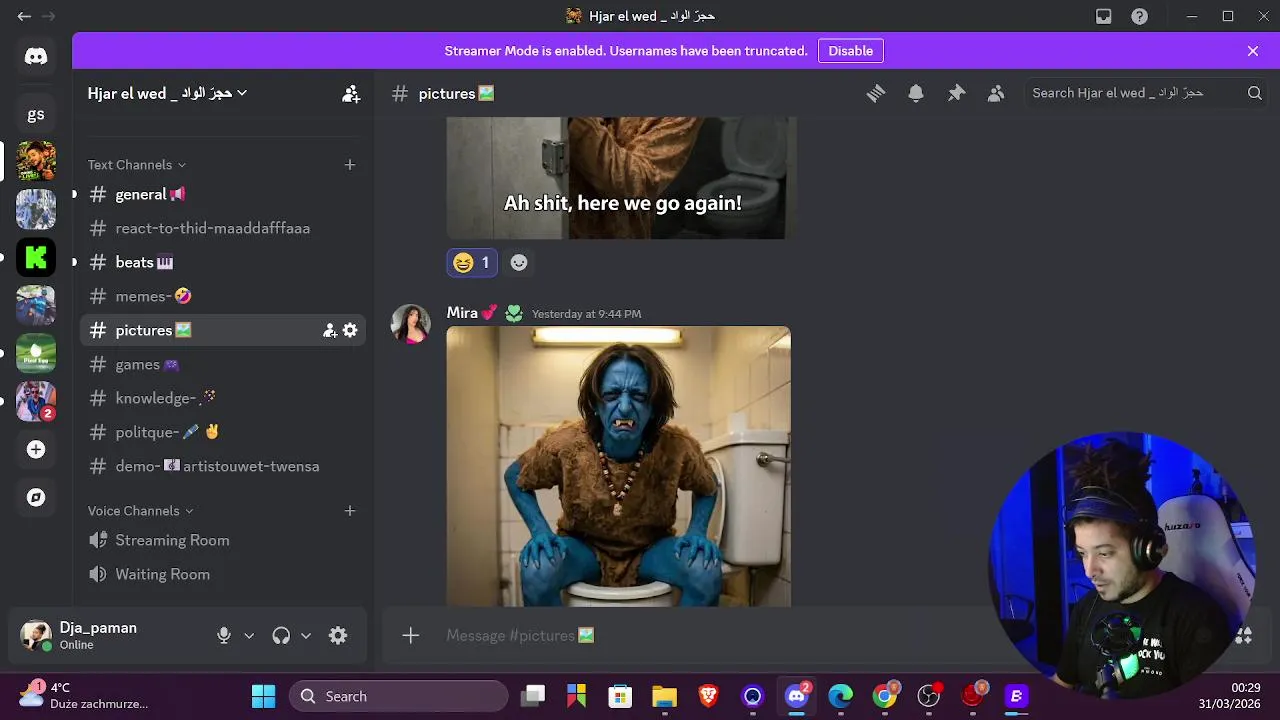The width and height of the screenshot is (1280, 720).
Task: Open Mira's blue creature image
Action: tap(618, 466)
